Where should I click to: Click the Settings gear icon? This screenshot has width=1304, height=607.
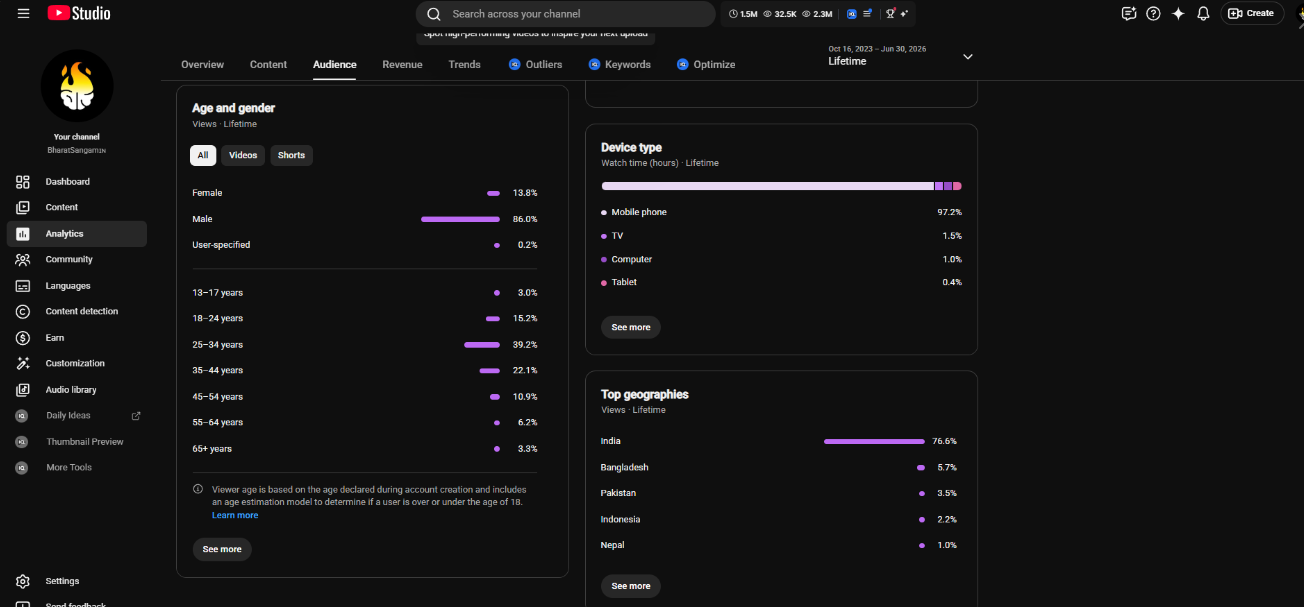pyautogui.click(x=23, y=581)
